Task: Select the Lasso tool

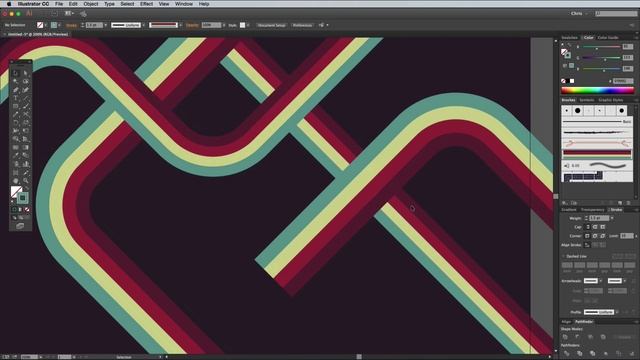Action: [25, 81]
